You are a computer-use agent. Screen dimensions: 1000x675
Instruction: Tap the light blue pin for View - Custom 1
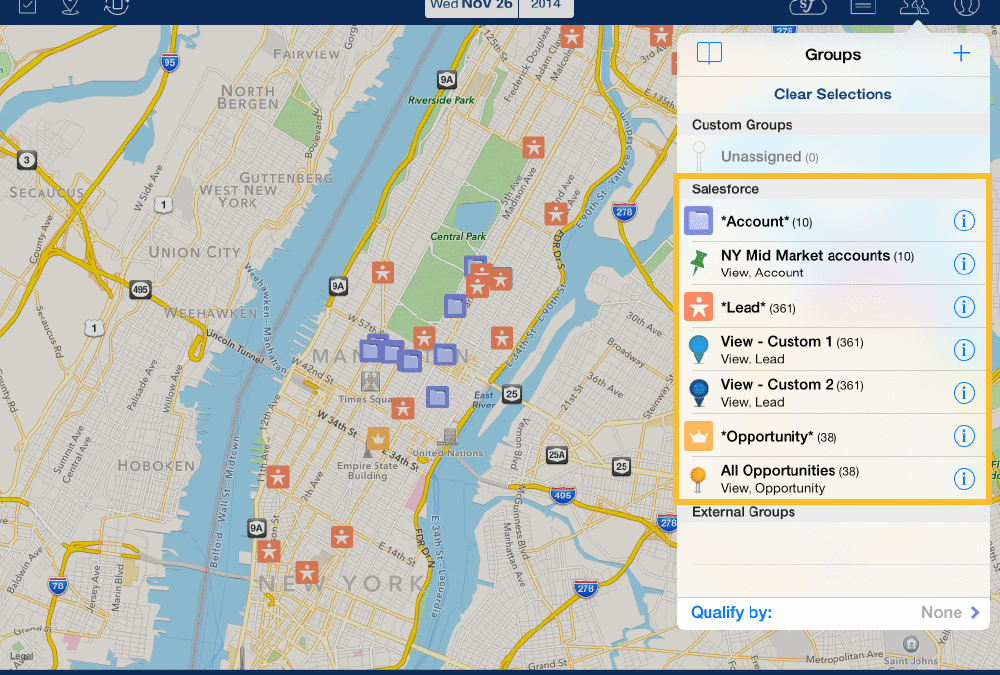[x=699, y=349]
